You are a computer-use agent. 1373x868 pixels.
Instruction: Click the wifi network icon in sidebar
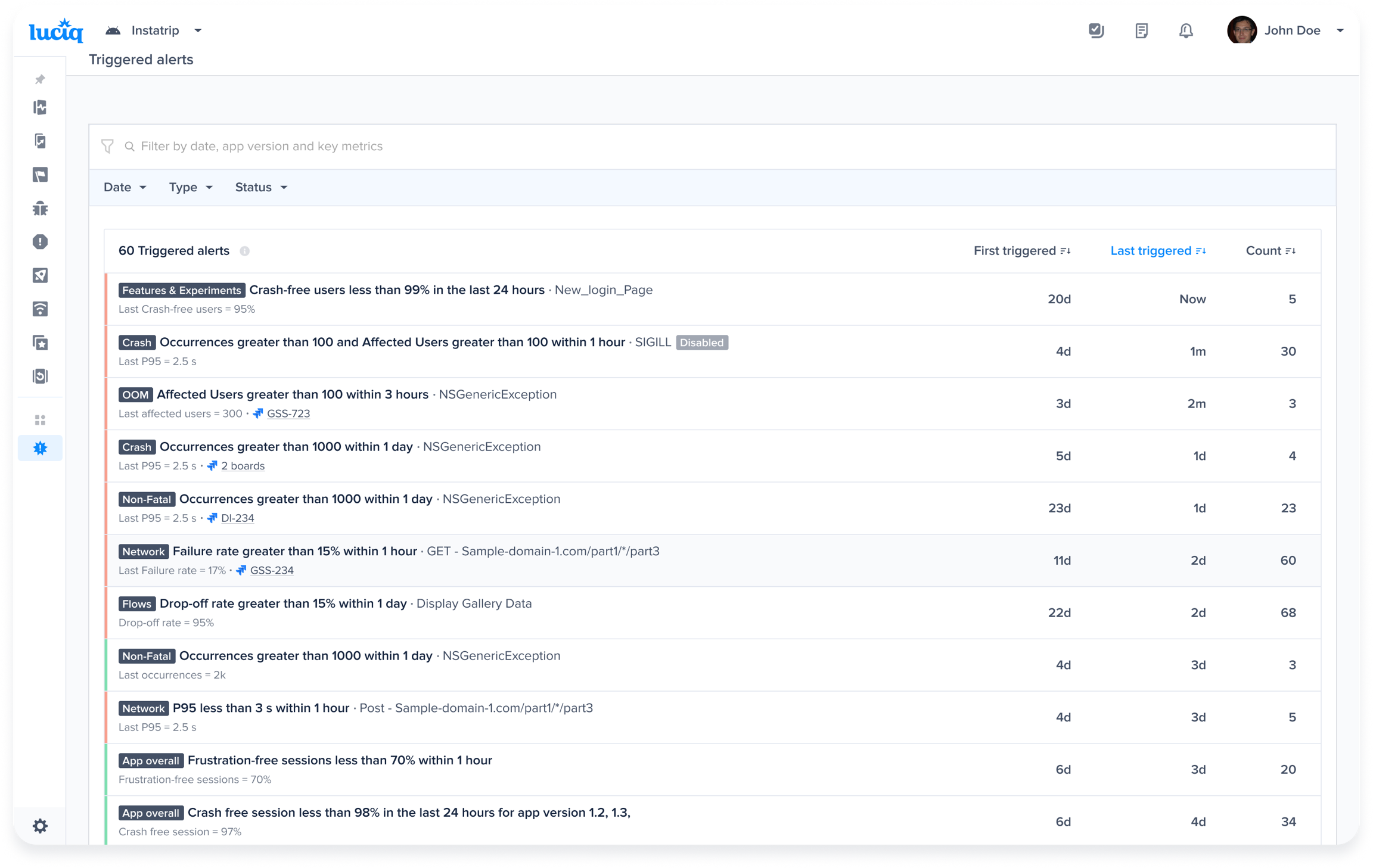(40, 309)
